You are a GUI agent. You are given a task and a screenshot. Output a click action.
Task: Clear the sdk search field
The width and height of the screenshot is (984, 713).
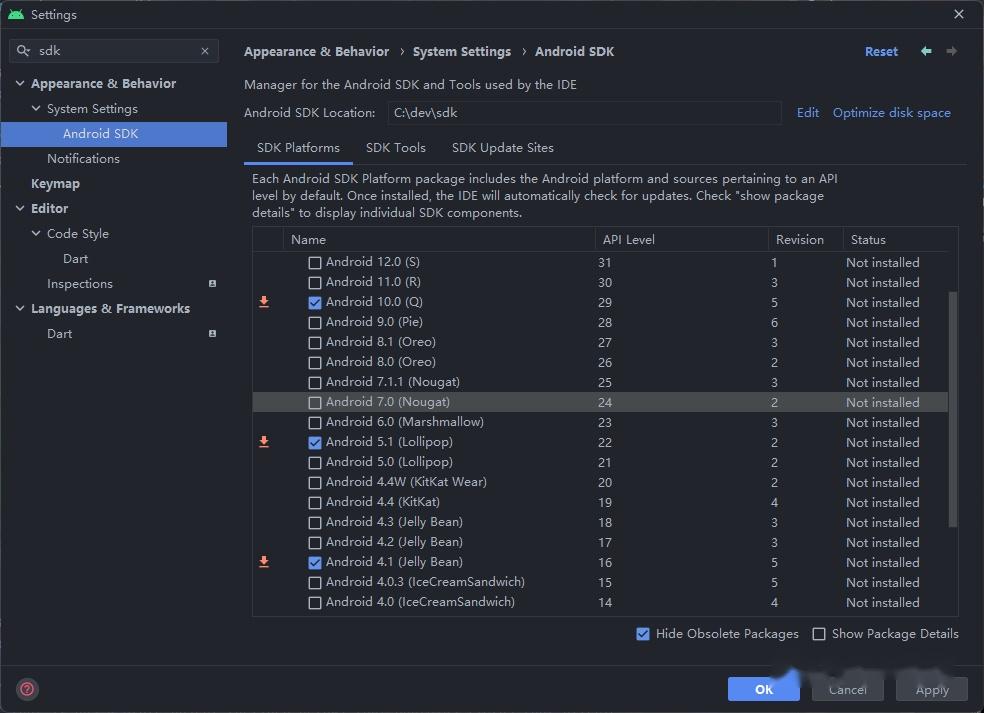click(205, 51)
